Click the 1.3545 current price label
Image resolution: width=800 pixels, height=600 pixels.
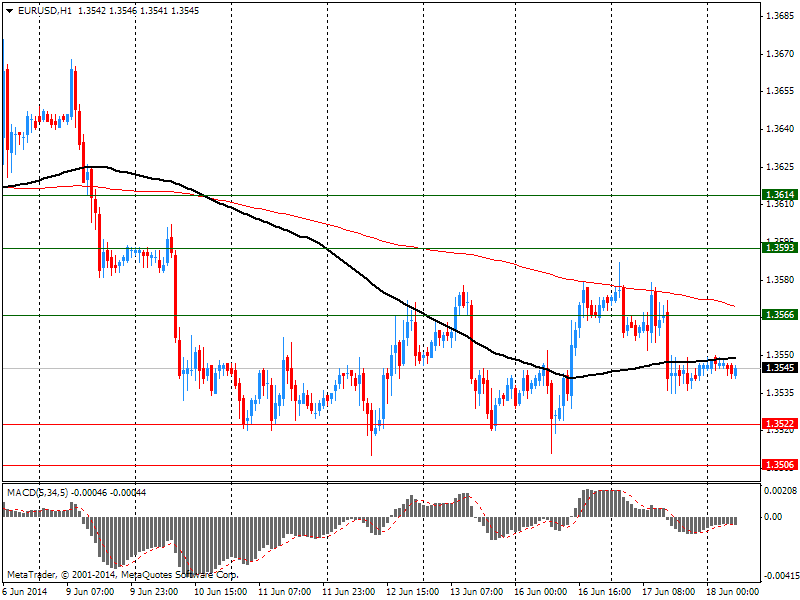(780, 368)
